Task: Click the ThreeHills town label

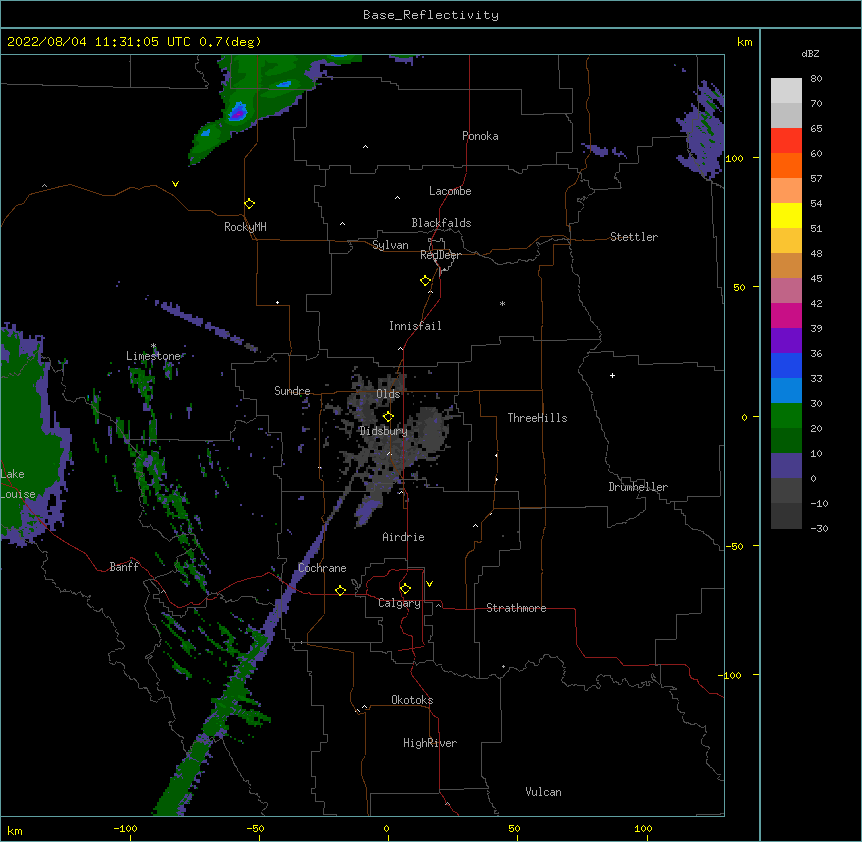Action: [x=537, y=418]
